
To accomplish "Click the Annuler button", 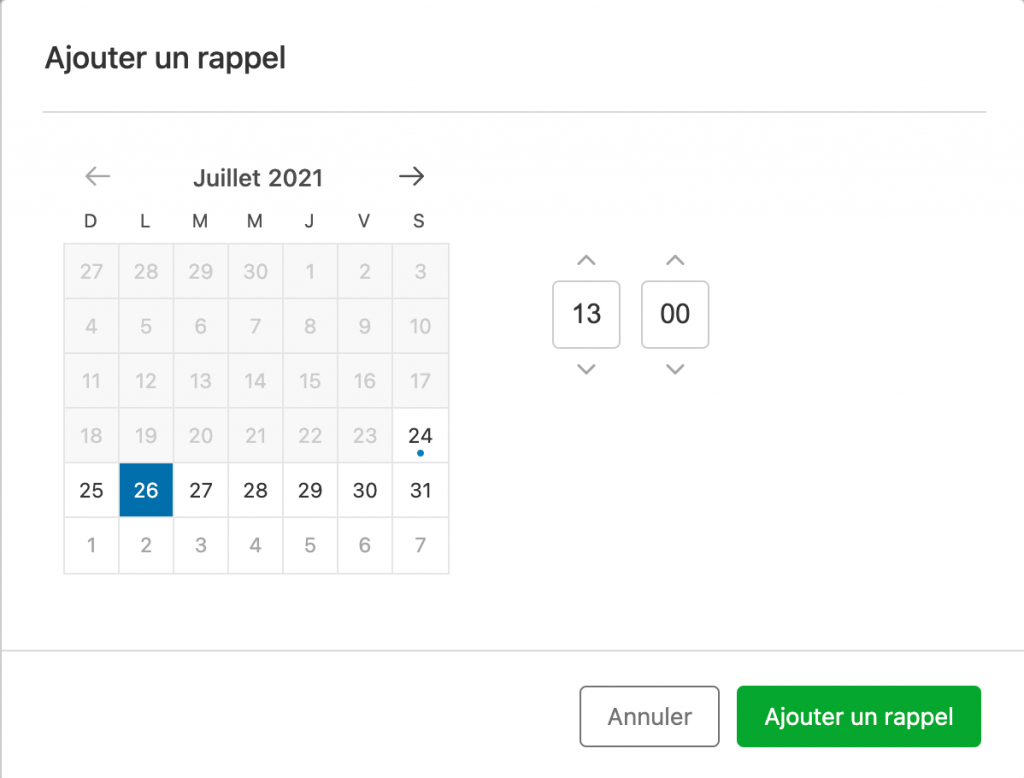I will point(650,717).
